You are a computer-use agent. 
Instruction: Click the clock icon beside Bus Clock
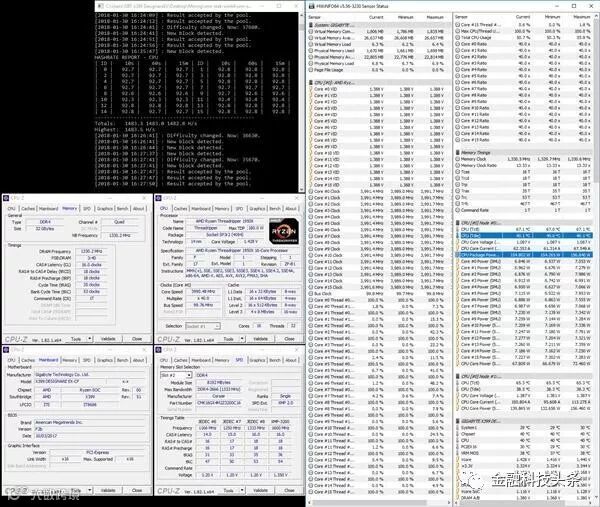click(311, 293)
